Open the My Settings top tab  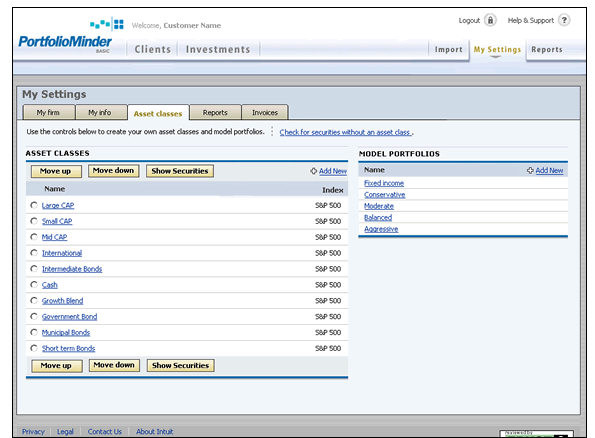tap(497, 49)
